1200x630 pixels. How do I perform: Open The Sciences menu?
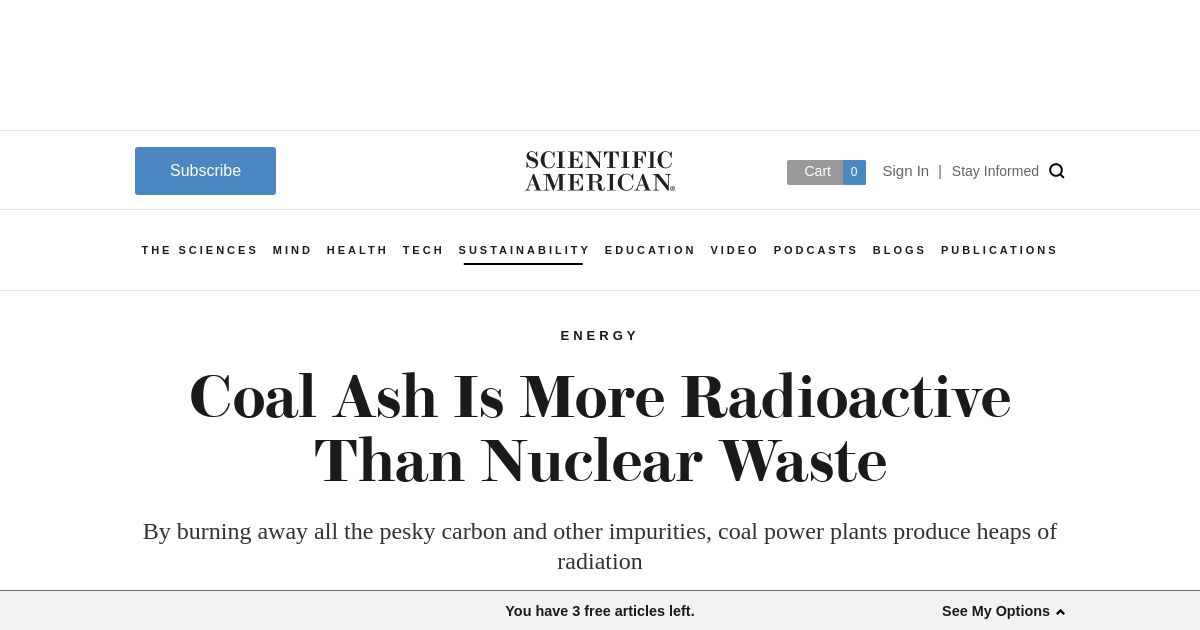(200, 250)
